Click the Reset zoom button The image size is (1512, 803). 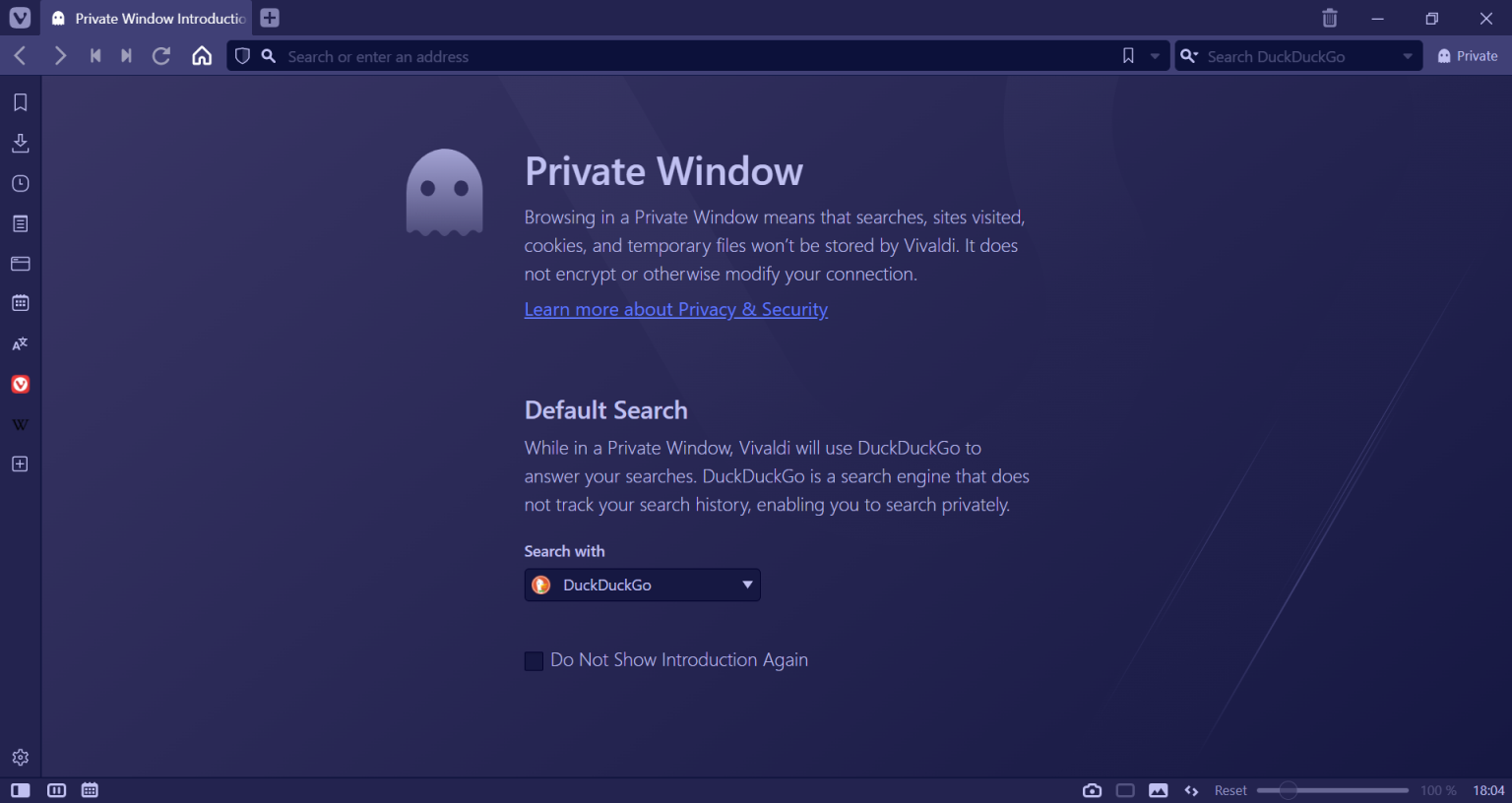pyautogui.click(x=1229, y=790)
